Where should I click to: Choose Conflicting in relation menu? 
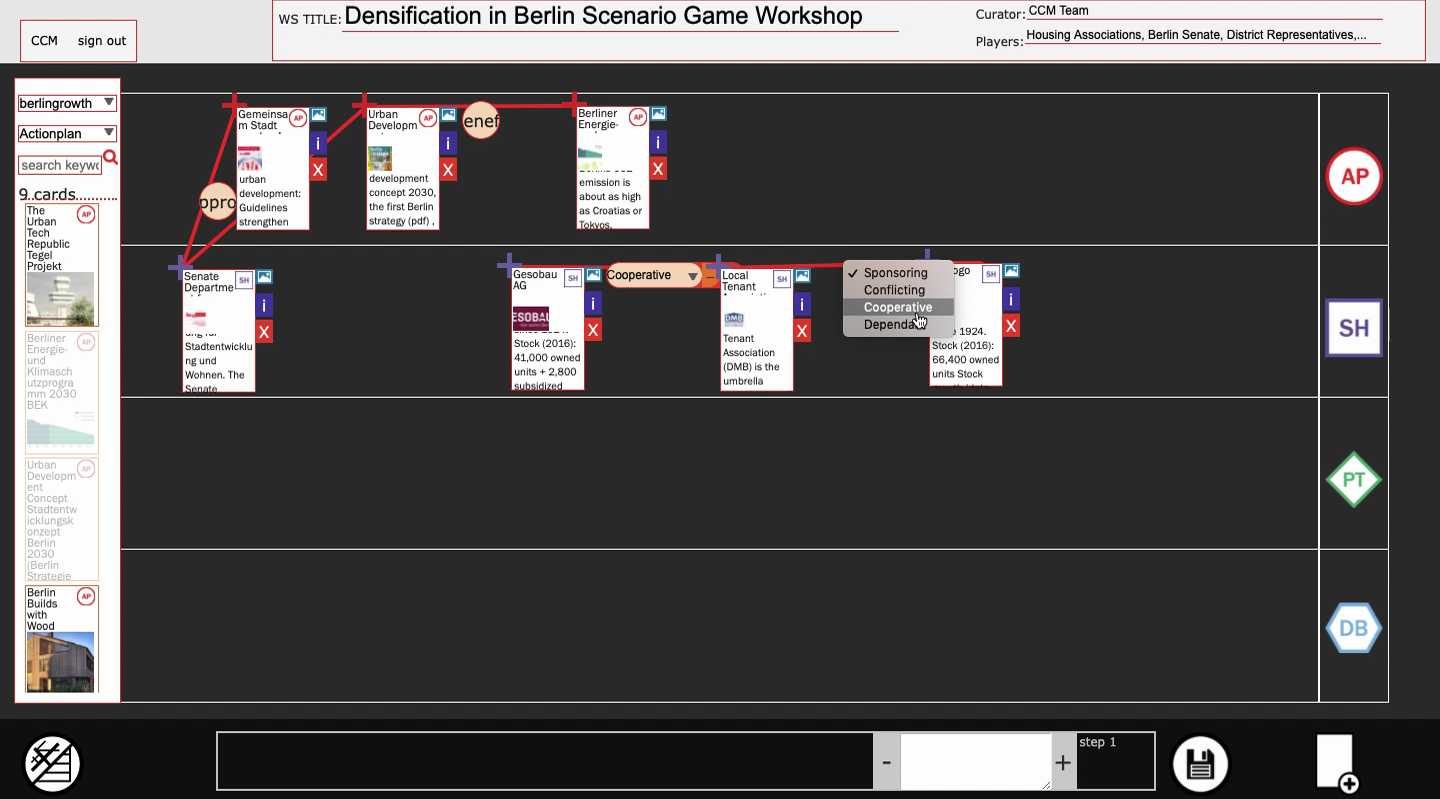(897, 290)
